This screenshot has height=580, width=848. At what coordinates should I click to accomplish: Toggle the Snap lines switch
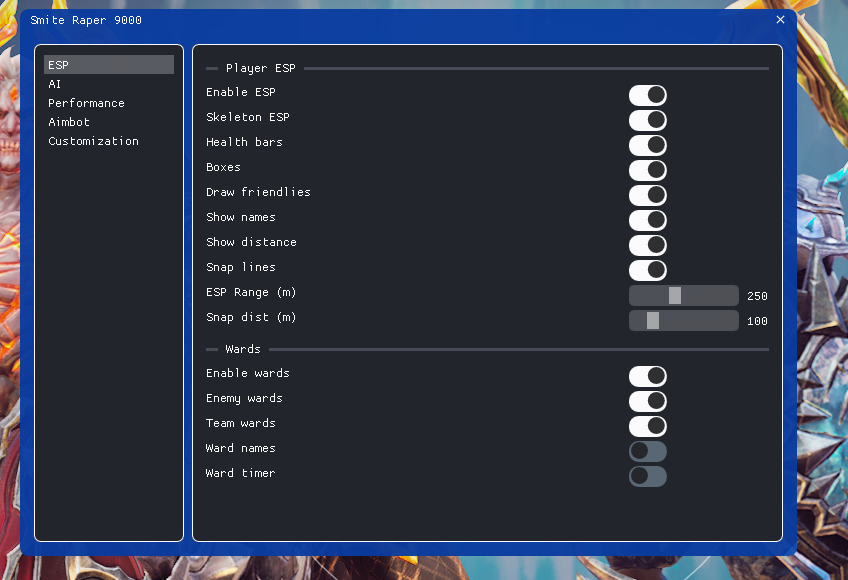[x=647, y=270]
